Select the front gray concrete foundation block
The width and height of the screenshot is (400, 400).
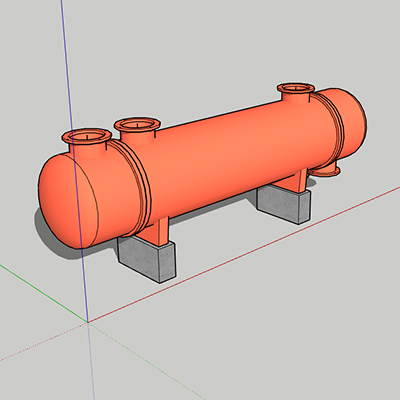click(147, 258)
